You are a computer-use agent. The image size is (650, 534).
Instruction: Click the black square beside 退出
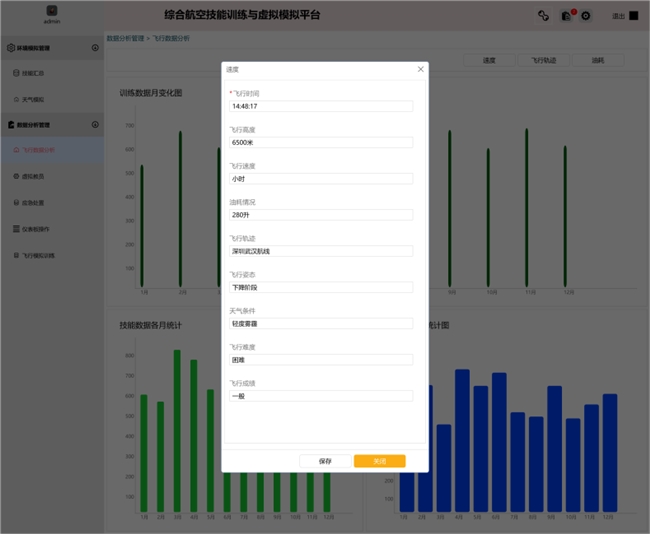(x=634, y=16)
